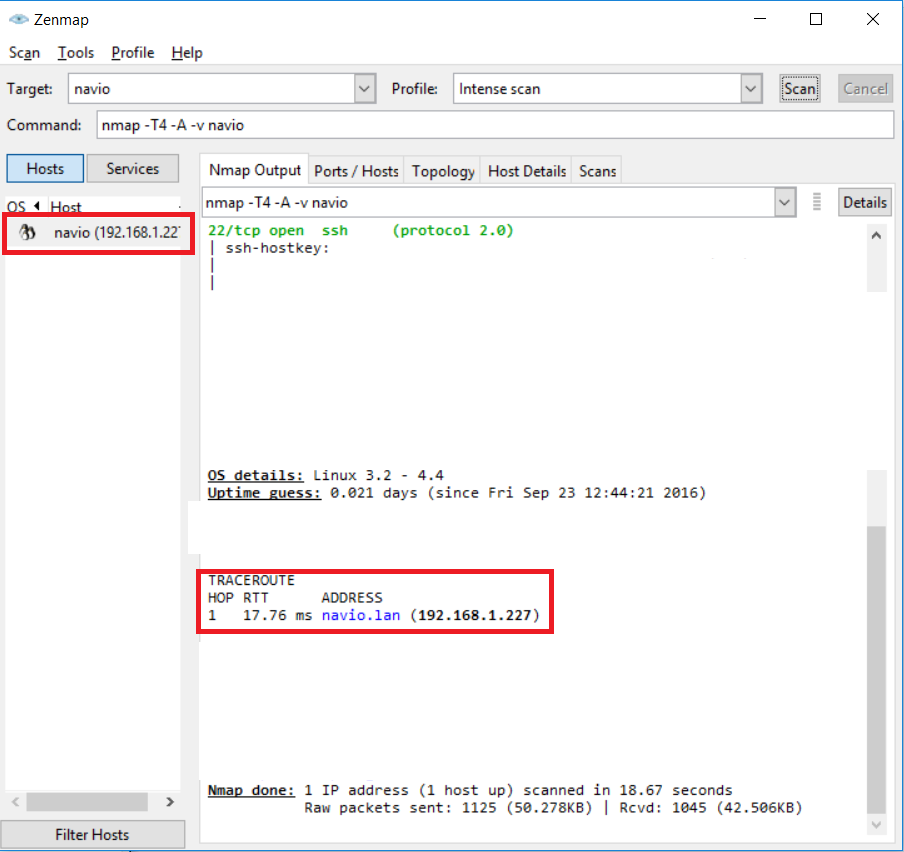Viewport: 904px width, 852px height.
Task: Click the output scrollbar down arrow
Action: click(x=876, y=824)
